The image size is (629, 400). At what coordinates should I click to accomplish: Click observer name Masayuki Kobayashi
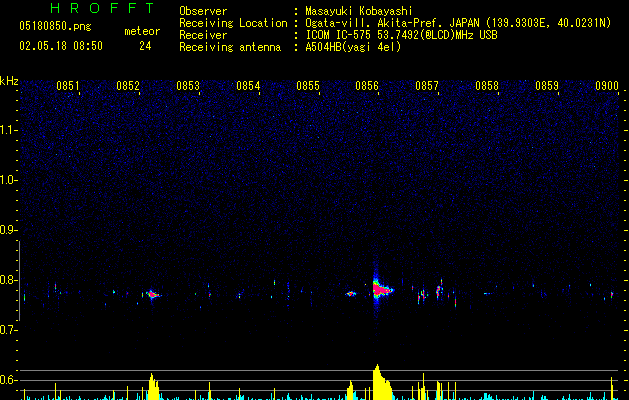click(359, 11)
